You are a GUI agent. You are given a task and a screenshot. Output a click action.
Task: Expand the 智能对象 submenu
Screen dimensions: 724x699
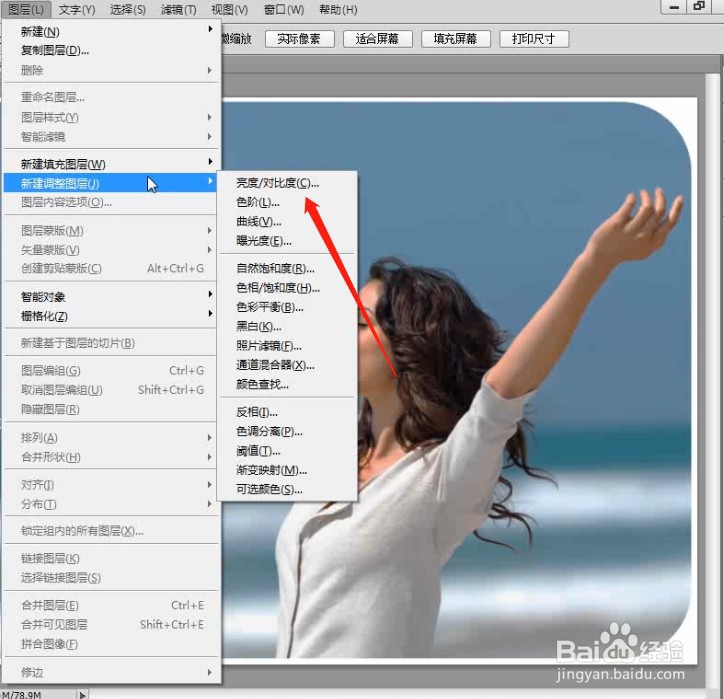[111, 296]
